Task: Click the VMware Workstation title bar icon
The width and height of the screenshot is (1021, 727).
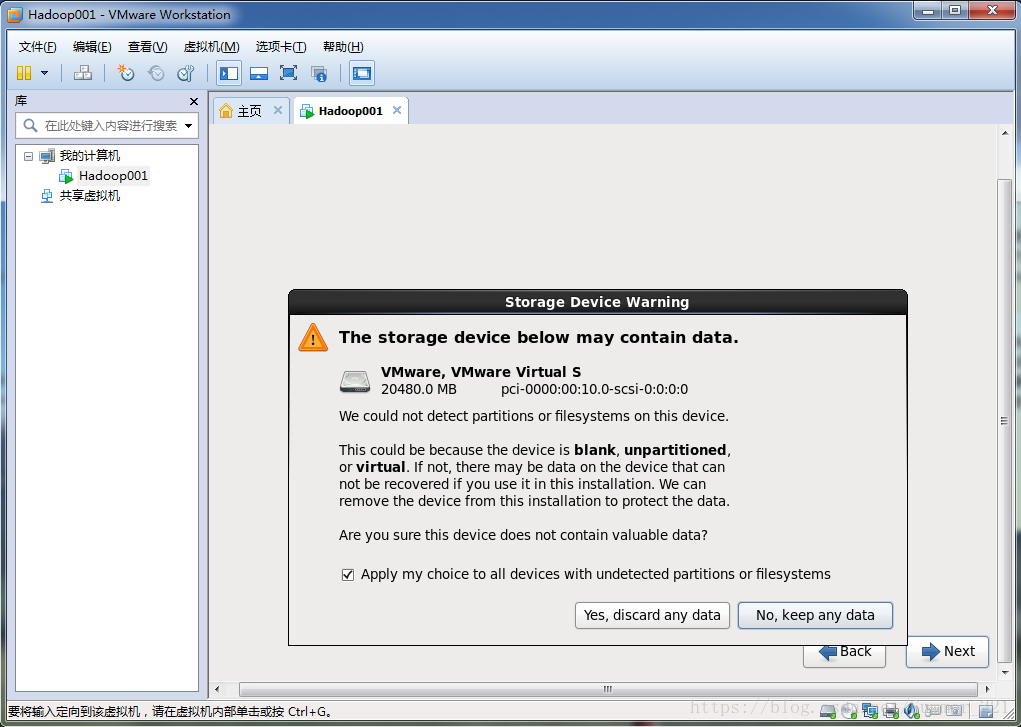Action: click(x=15, y=14)
